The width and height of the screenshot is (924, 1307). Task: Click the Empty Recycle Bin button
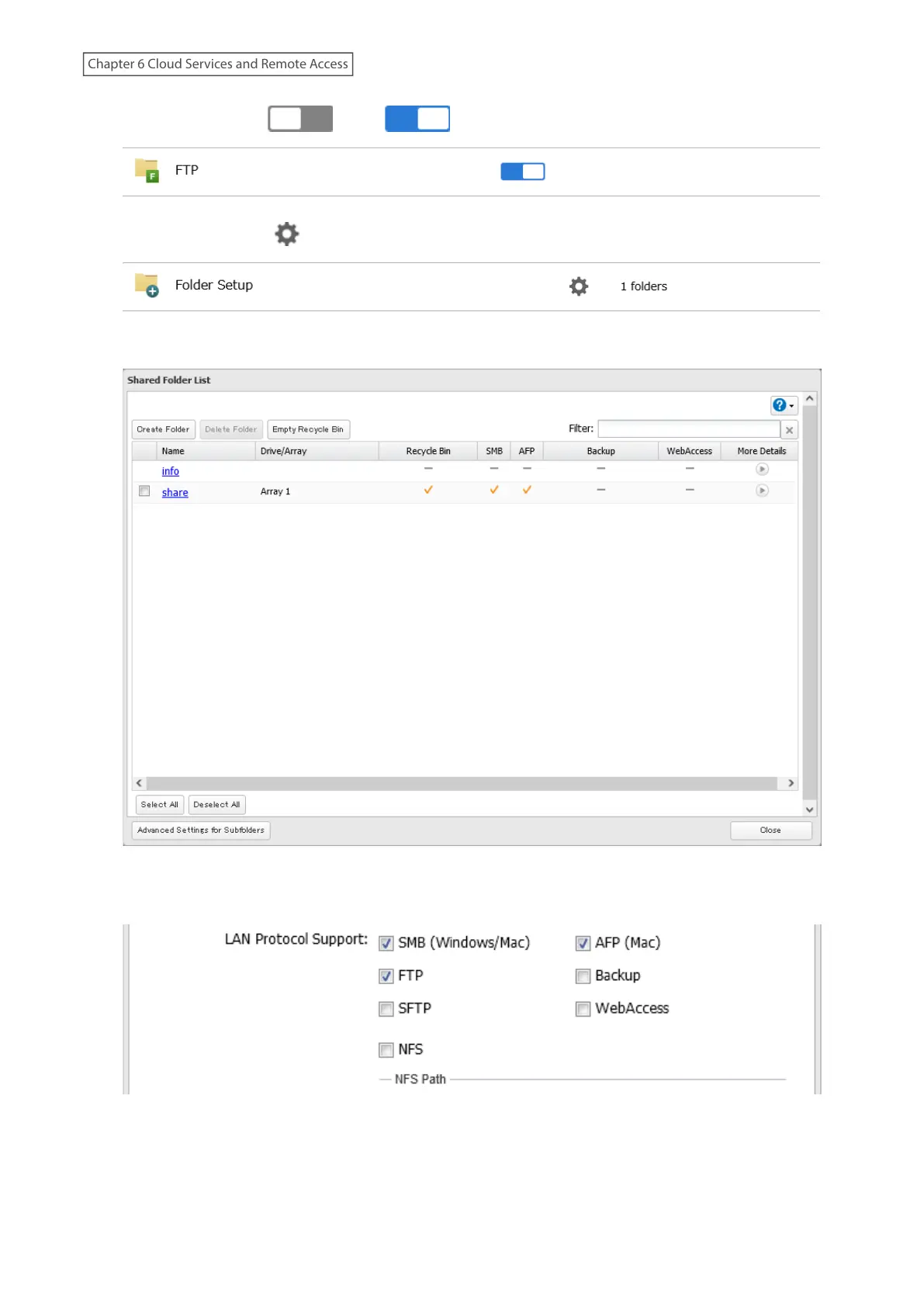(x=308, y=429)
